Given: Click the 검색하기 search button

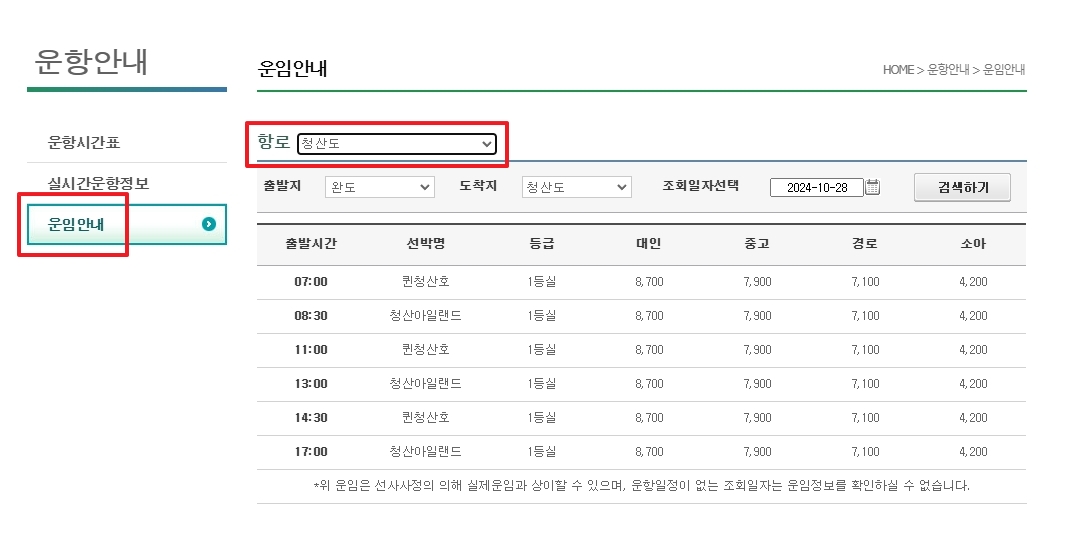Looking at the screenshot, I should [962, 187].
